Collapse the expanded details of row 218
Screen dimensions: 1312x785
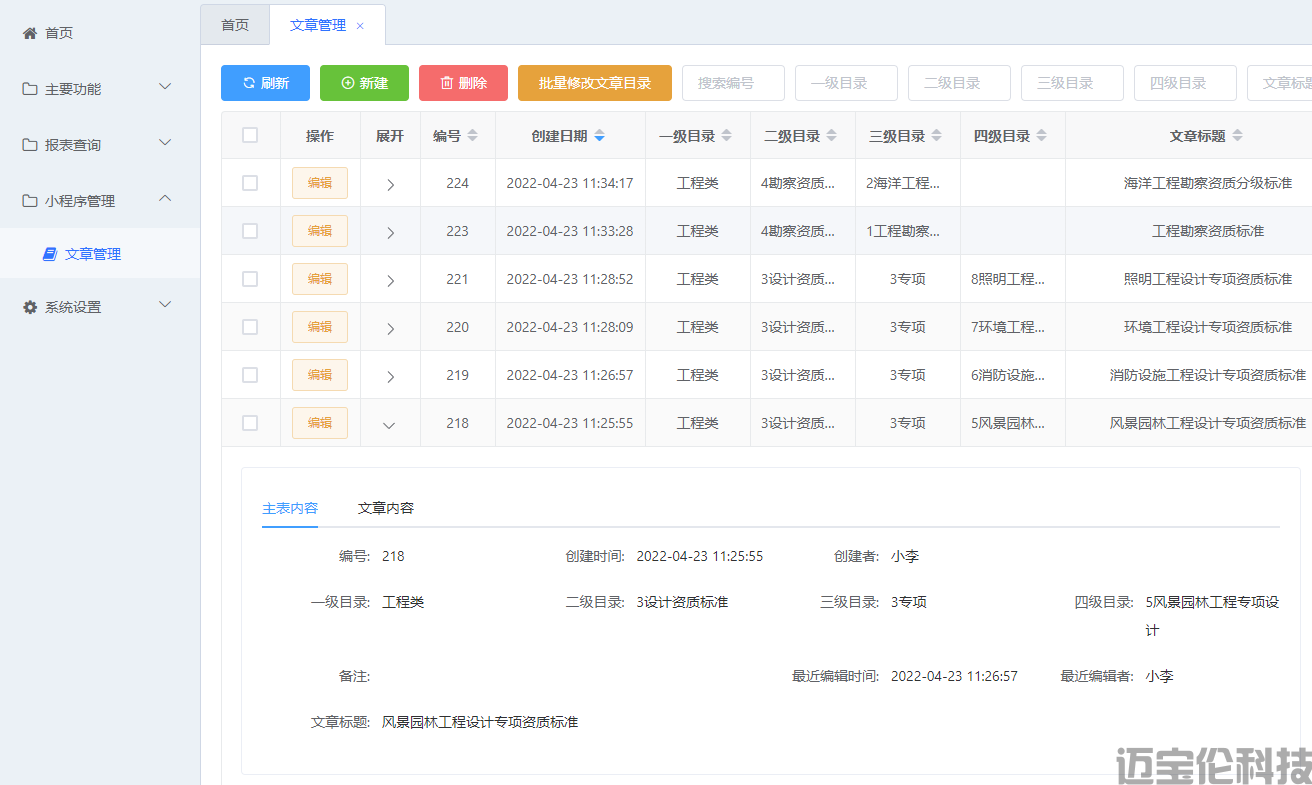390,424
